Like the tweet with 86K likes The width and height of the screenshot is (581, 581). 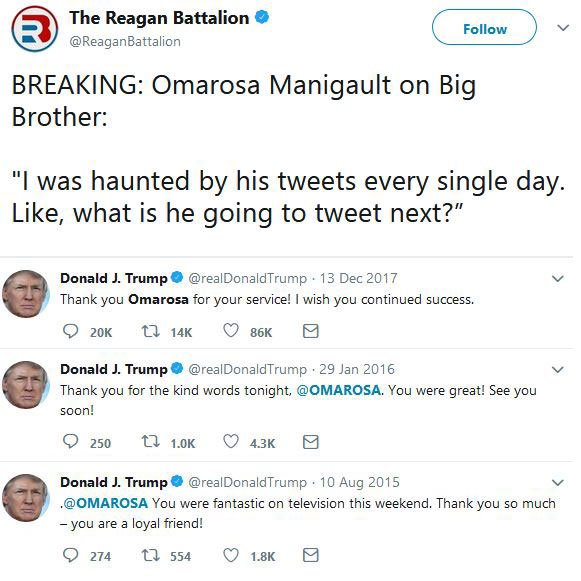231,331
